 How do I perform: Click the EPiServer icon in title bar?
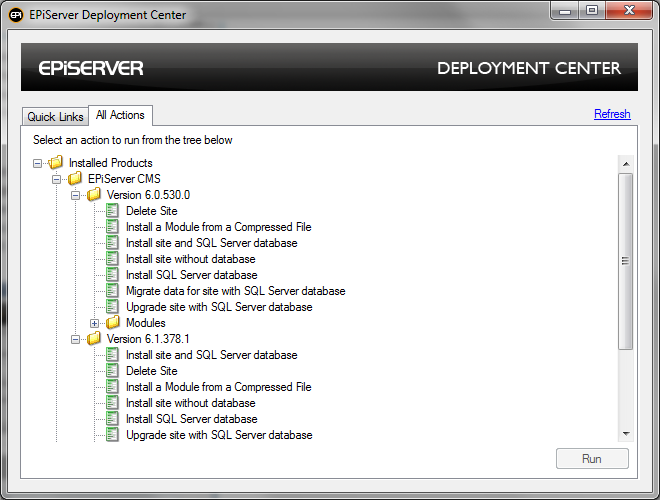[16, 16]
